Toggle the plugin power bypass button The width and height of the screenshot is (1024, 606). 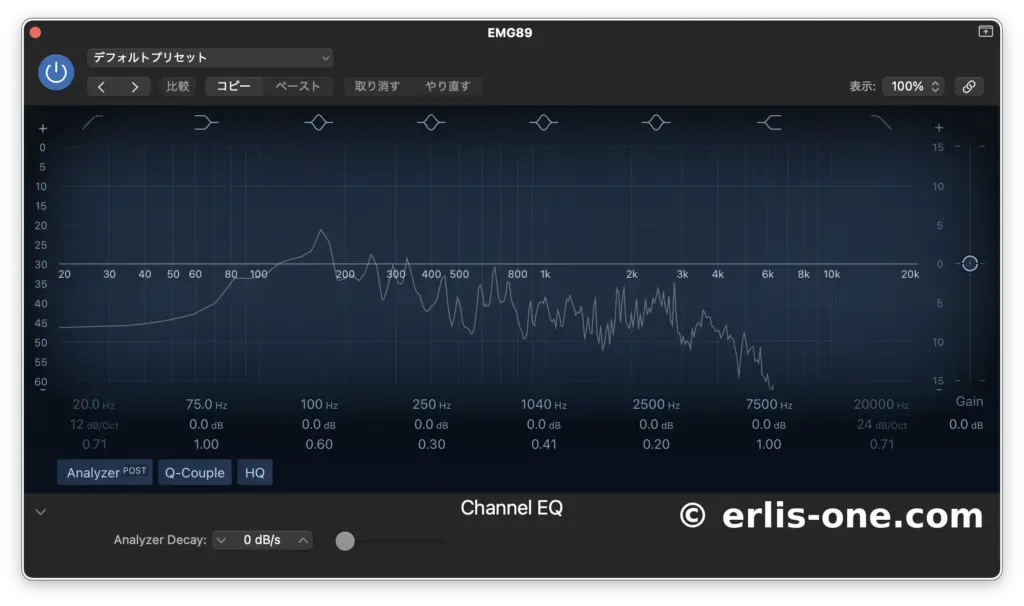click(x=56, y=72)
